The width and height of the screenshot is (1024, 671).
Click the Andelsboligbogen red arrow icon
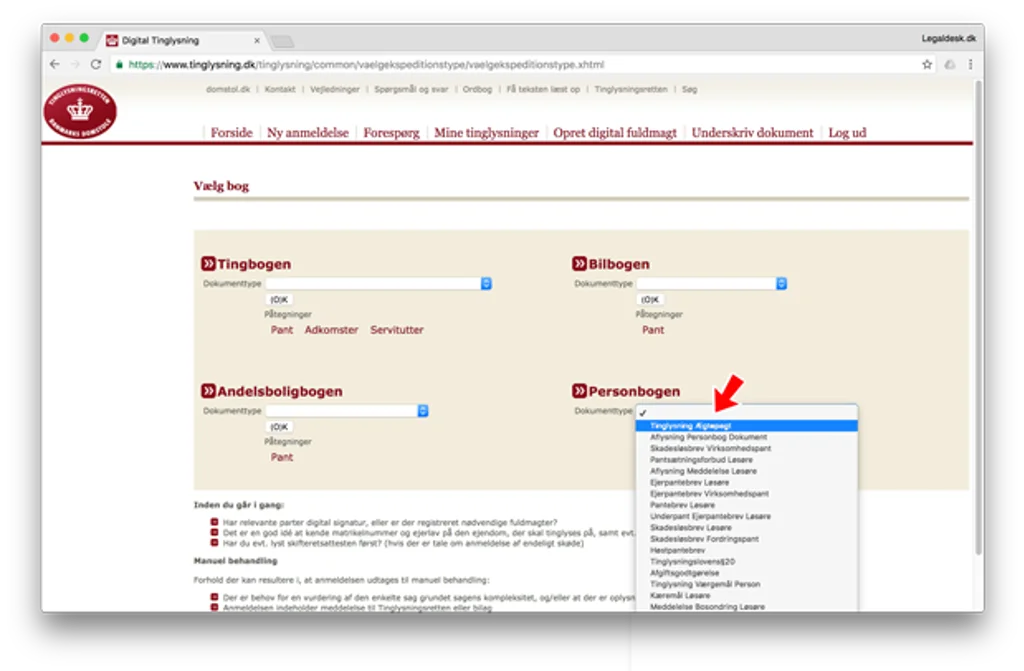[x=208, y=391]
